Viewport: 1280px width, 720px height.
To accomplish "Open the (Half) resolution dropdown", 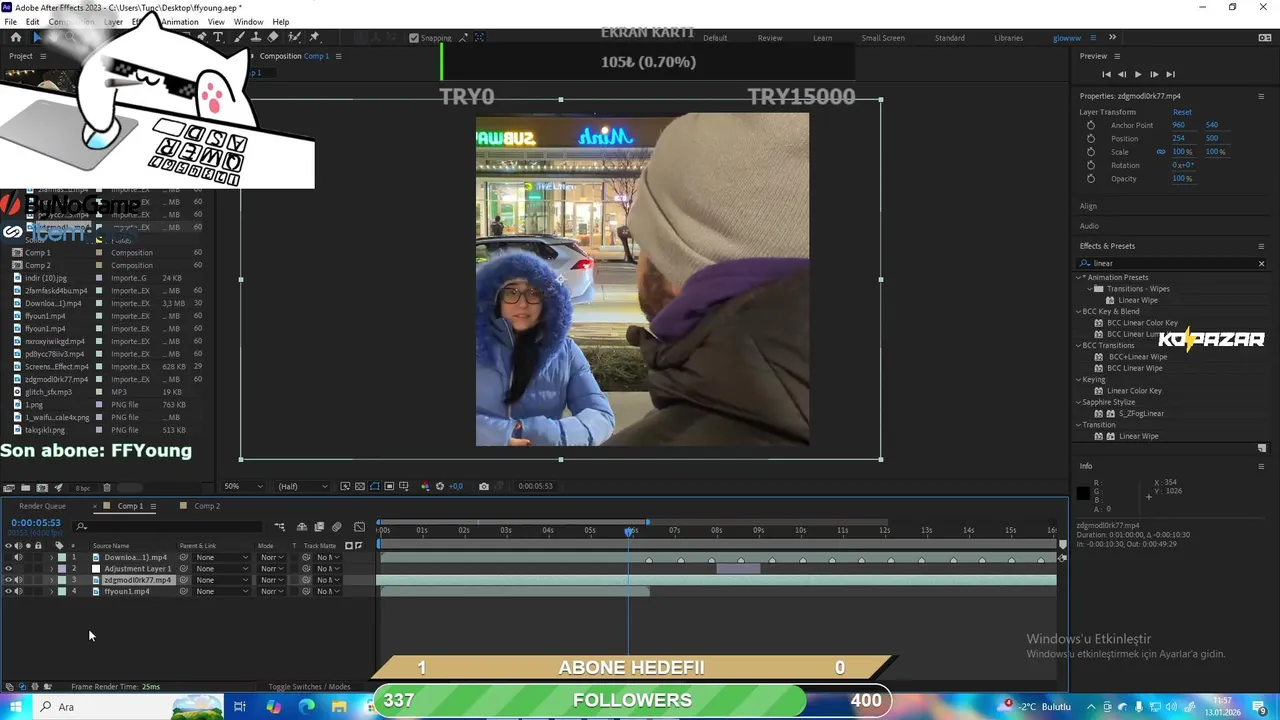I will click(302, 486).
